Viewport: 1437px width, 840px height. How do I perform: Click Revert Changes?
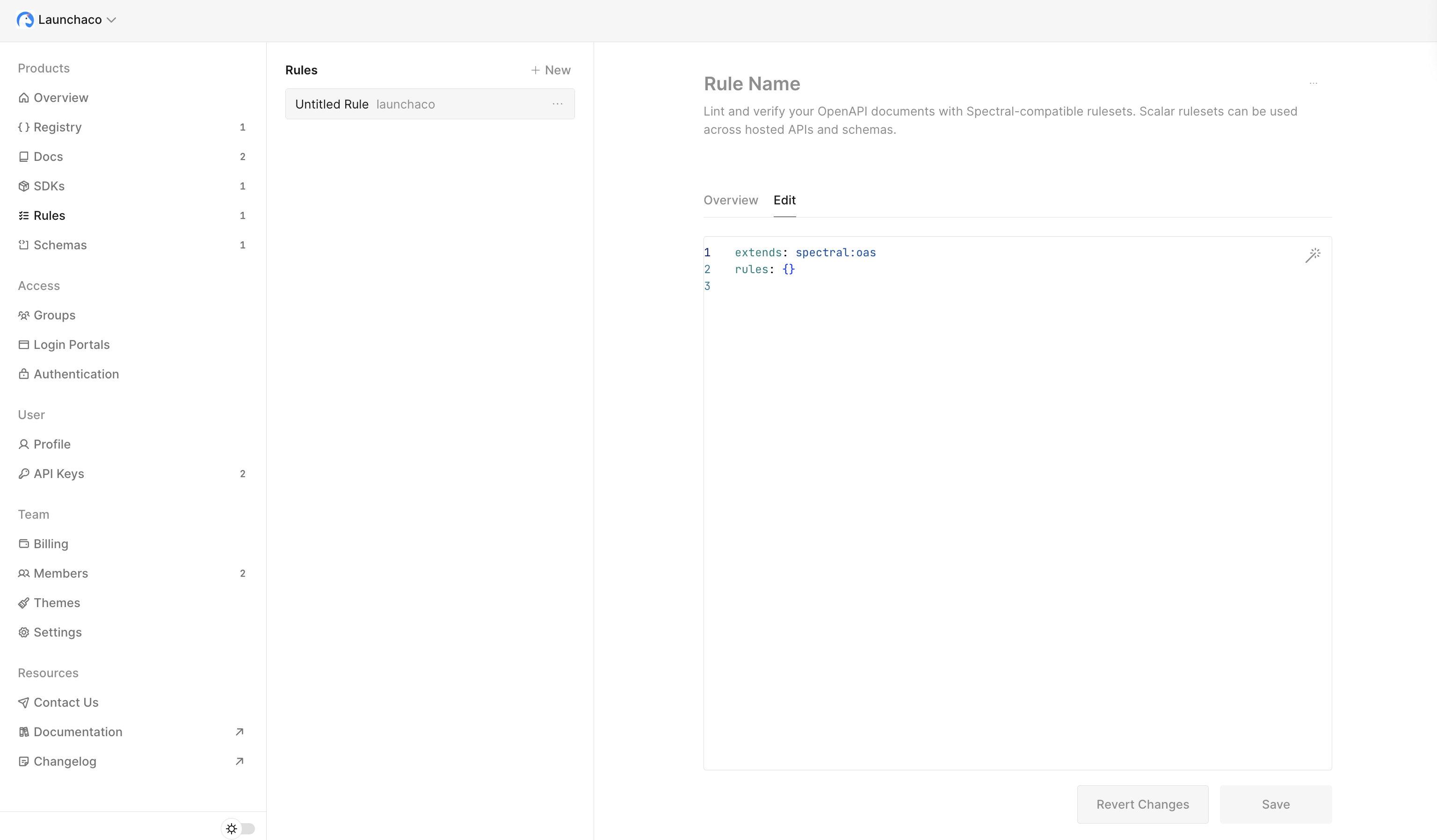[x=1142, y=804]
